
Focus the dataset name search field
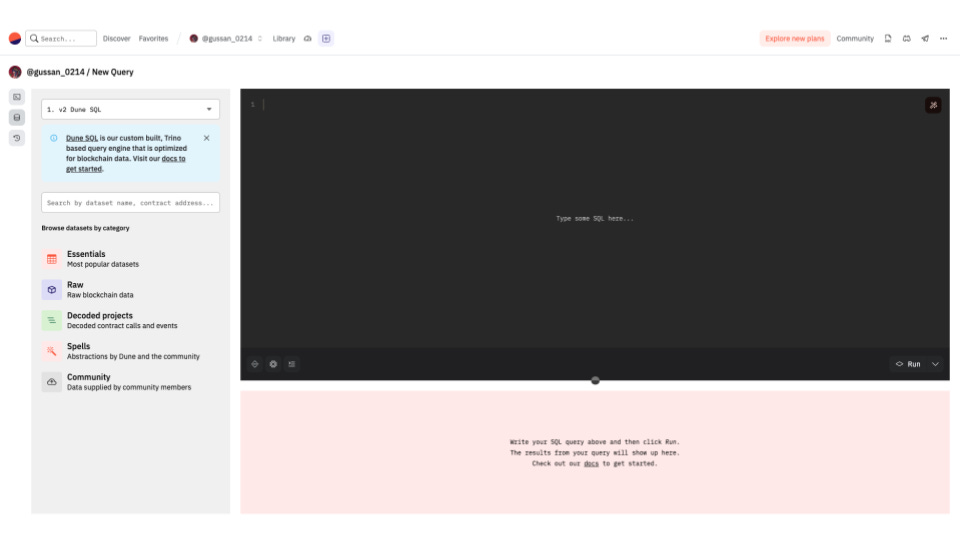130,203
